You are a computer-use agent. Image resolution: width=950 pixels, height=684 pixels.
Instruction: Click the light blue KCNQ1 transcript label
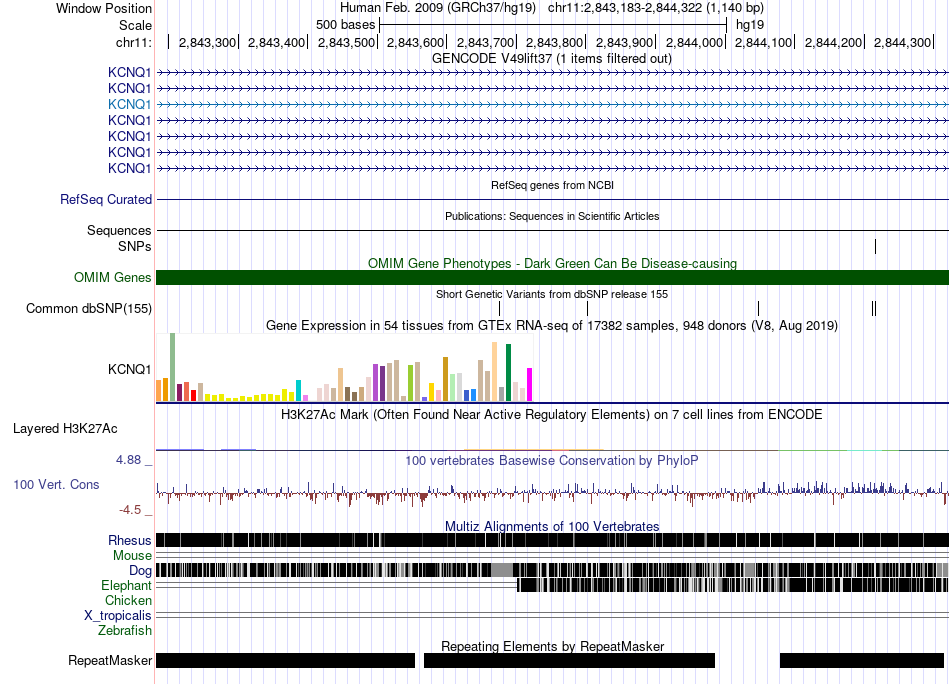point(129,104)
